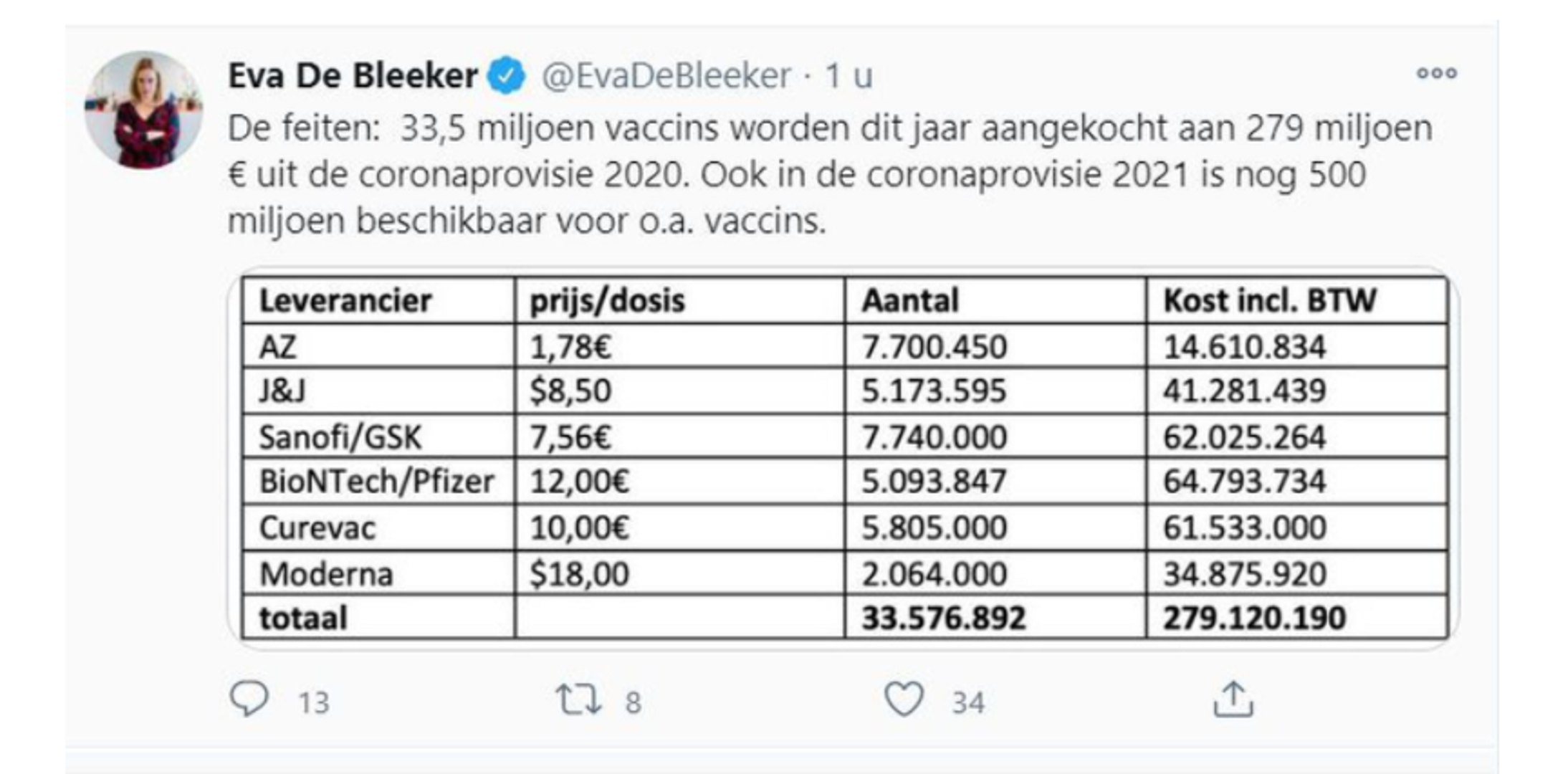Click the blue verified badge
The image size is (1568, 774).
(x=507, y=75)
